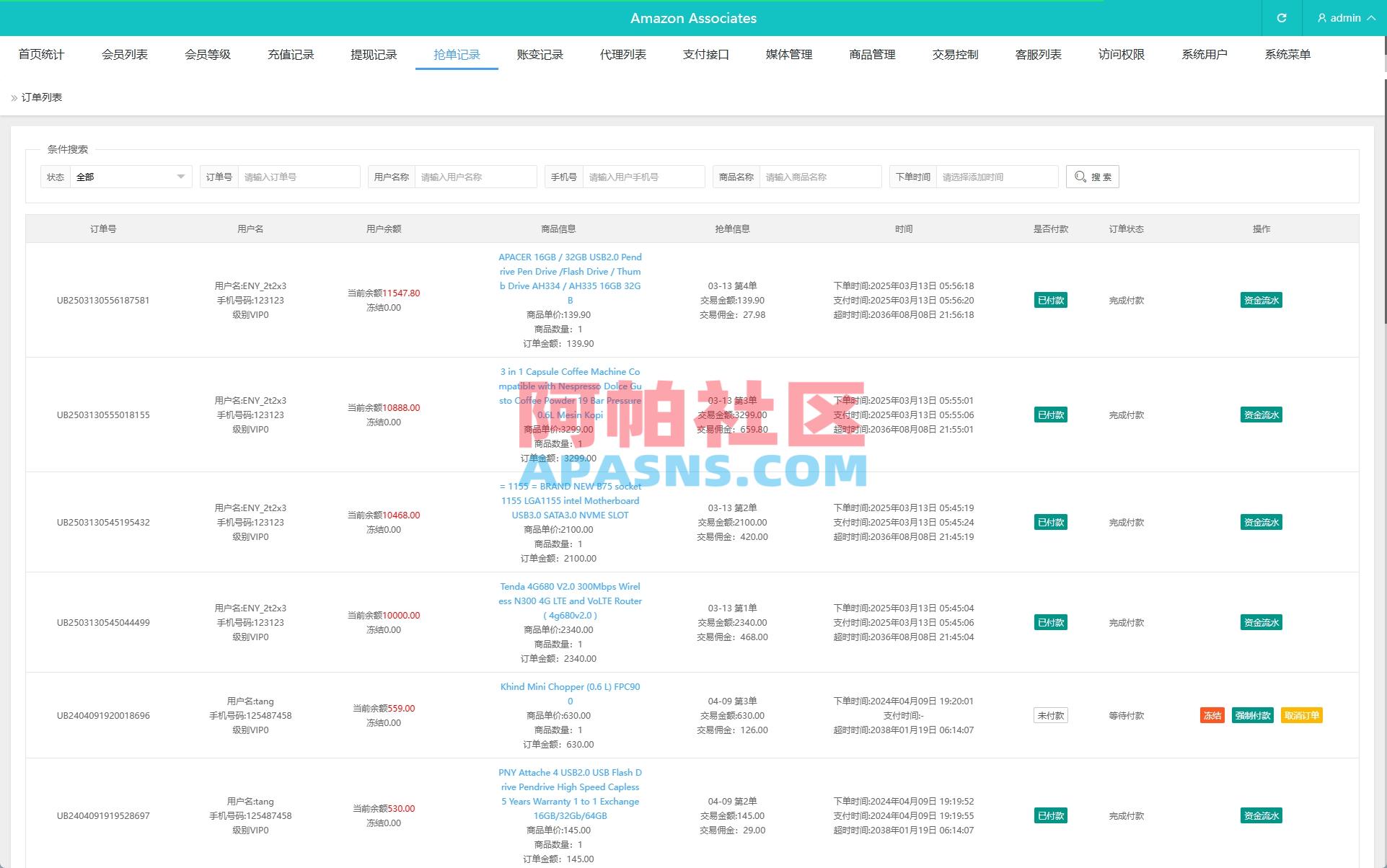Open the 商品管理 menu item
The height and width of the screenshot is (868, 1387).
pos(871,54)
